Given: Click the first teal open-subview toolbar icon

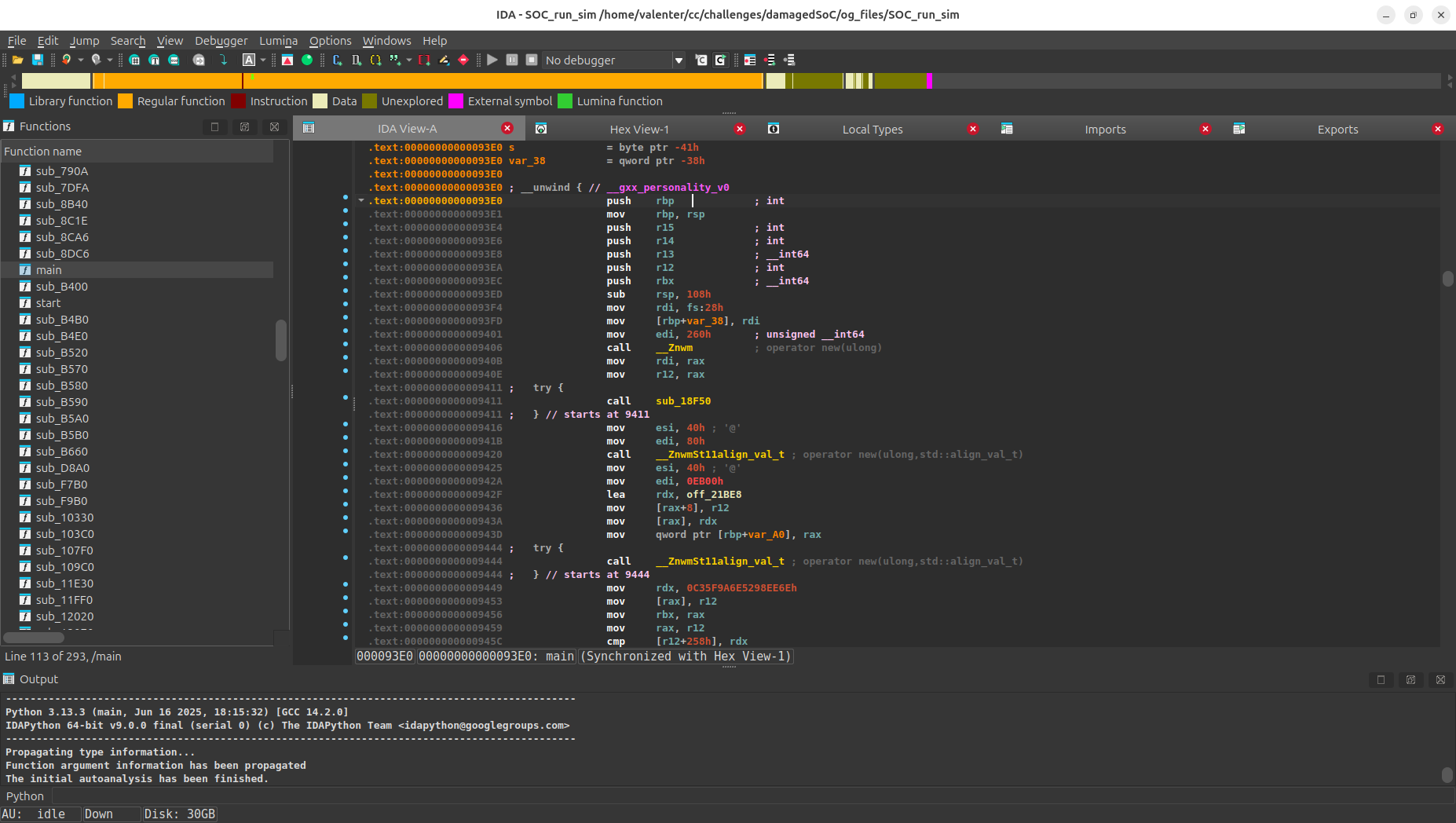Looking at the screenshot, I should coord(134,60).
